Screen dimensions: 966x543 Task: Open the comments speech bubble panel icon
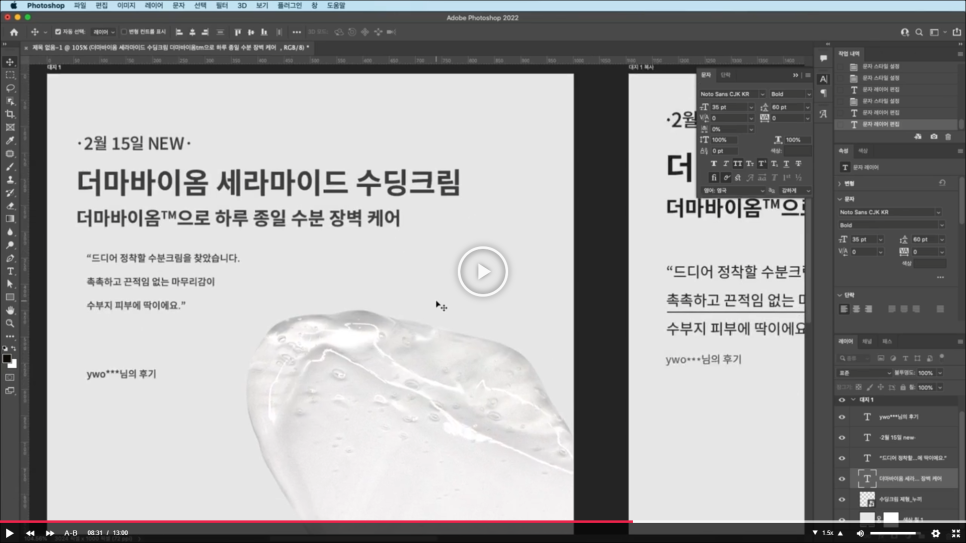pyautogui.click(x=823, y=59)
